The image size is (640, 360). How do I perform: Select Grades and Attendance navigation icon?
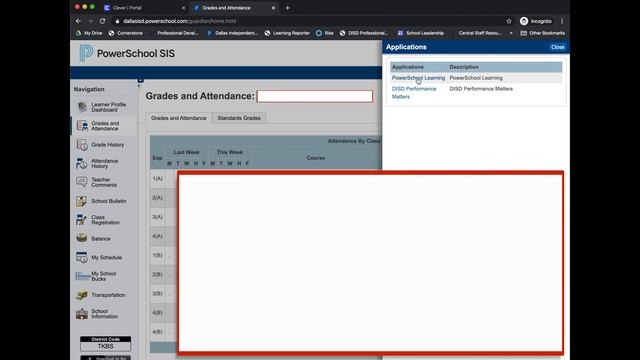click(82, 126)
